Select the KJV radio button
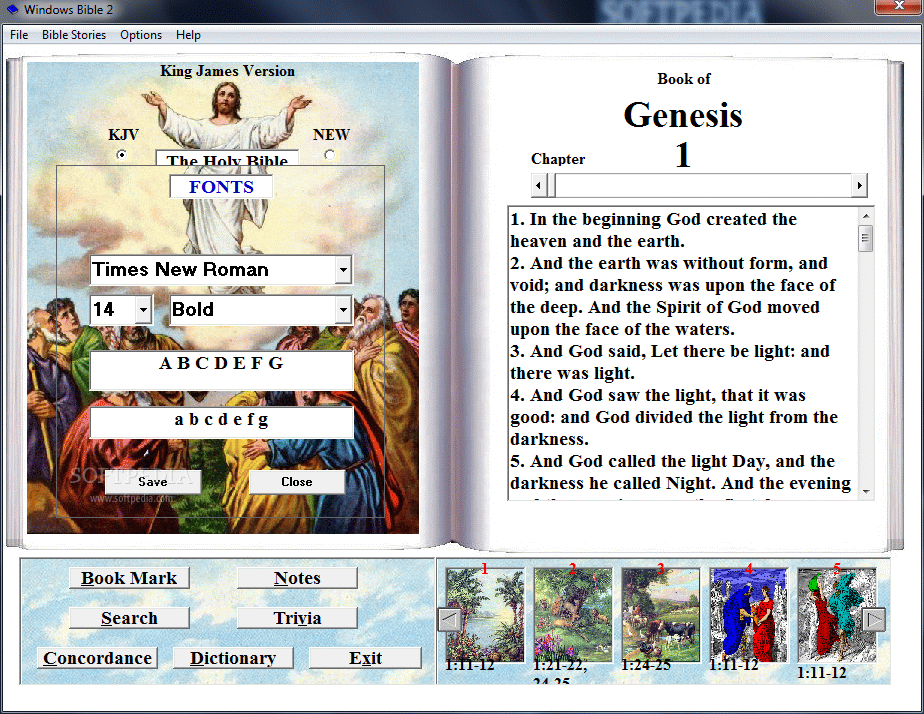 coord(121,155)
